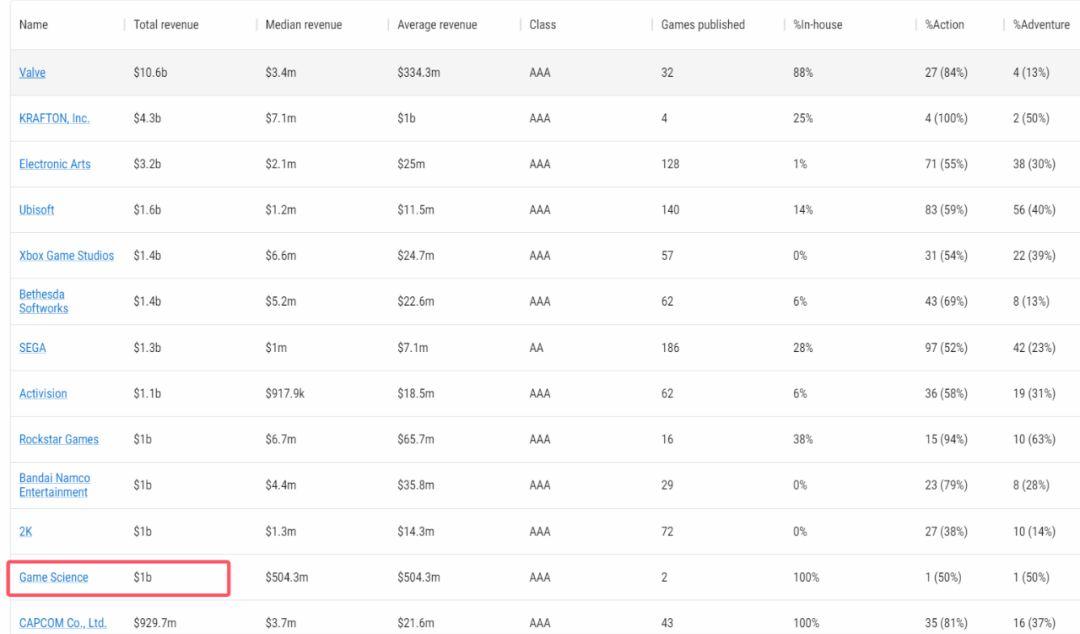The width and height of the screenshot is (1080, 634).
Task: Sort table by Class column header
Action: pyautogui.click(x=542, y=24)
